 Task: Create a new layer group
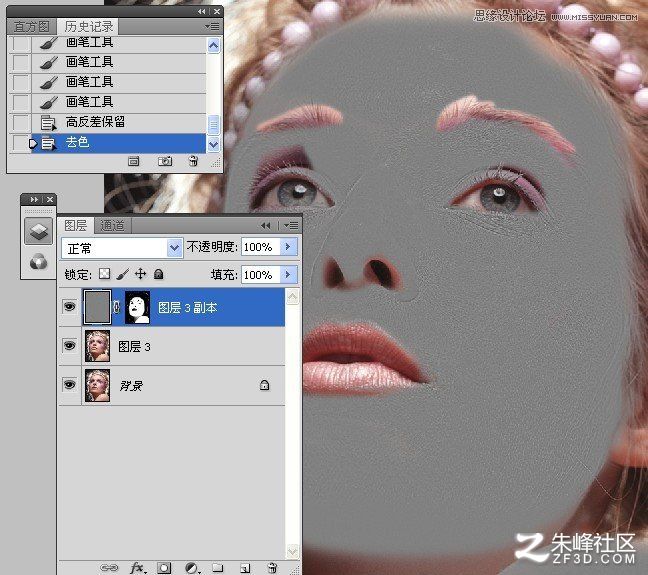(x=218, y=568)
